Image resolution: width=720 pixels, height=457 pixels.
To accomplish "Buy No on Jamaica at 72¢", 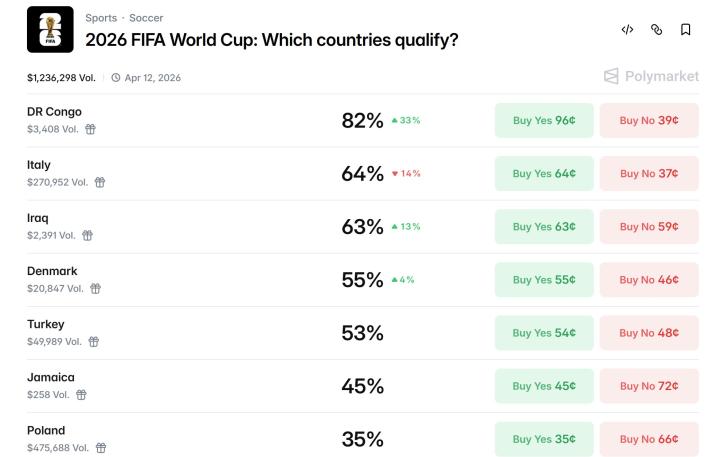I will [648, 386].
